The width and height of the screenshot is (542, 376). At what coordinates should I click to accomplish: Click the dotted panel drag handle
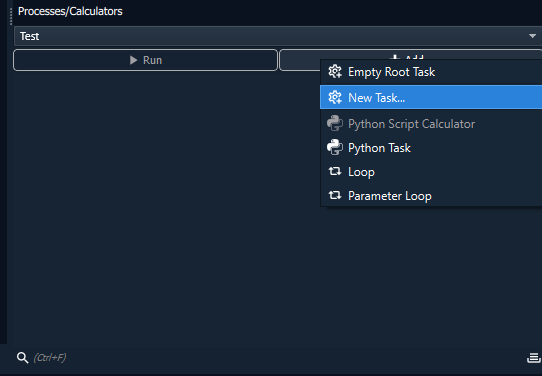[11, 16]
